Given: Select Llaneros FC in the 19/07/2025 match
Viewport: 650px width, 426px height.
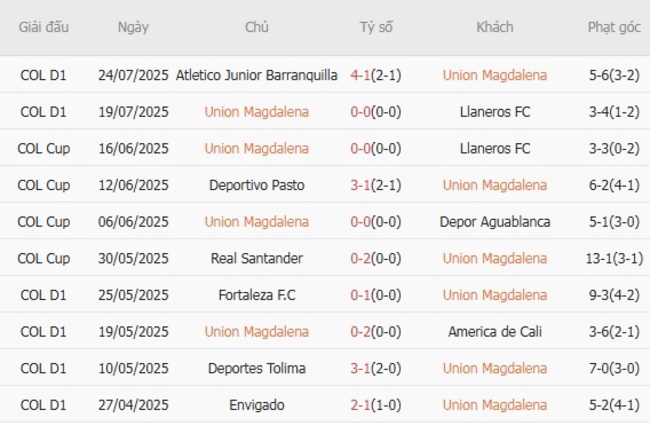Looking at the screenshot, I should point(495,112).
